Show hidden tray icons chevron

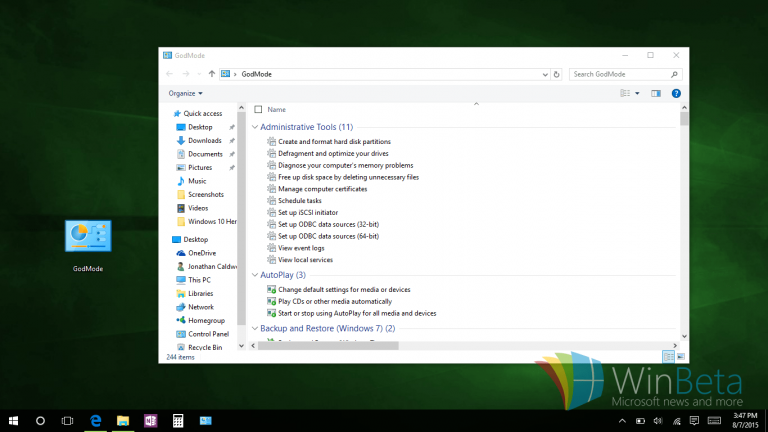click(622, 421)
